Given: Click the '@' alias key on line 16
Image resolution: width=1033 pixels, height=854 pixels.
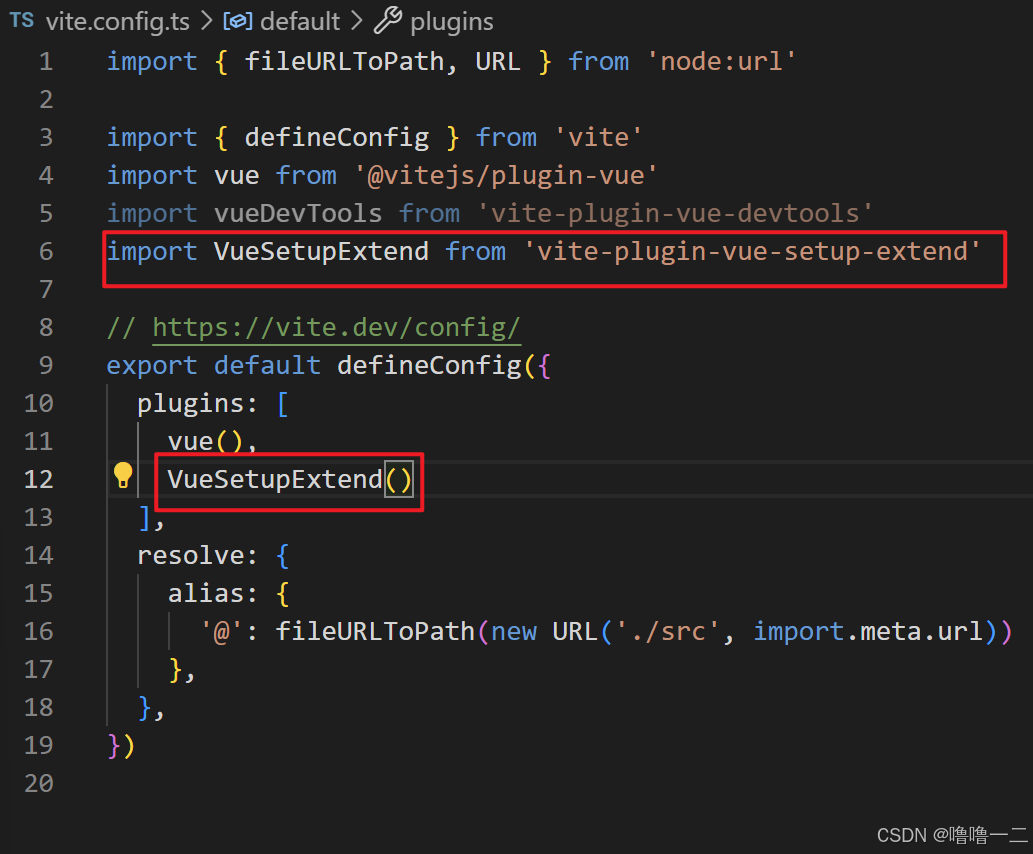Looking at the screenshot, I should (x=220, y=630).
